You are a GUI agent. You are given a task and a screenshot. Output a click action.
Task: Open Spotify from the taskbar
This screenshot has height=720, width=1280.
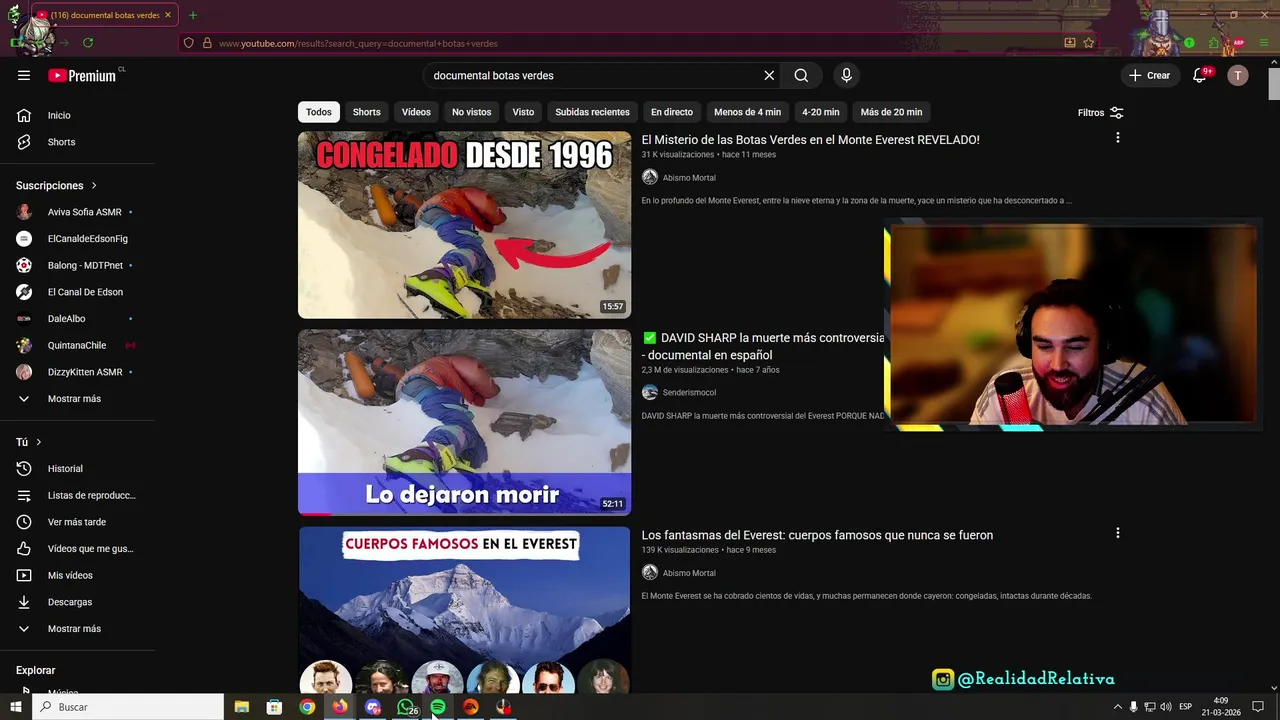tap(438, 707)
